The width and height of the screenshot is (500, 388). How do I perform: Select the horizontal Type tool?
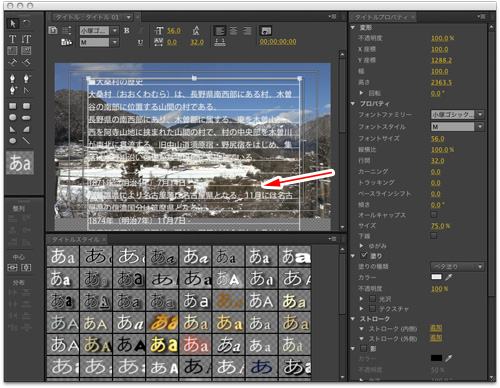pos(12,39)
